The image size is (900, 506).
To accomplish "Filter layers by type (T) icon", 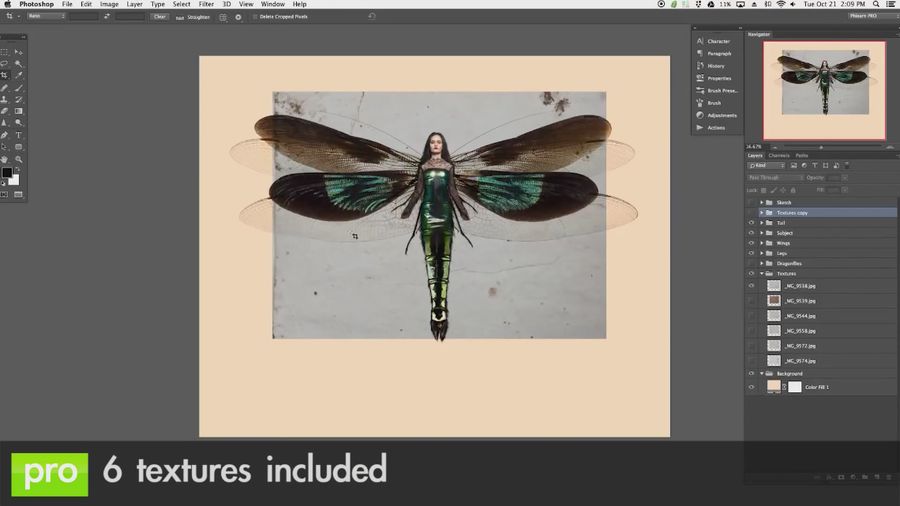I will click(814, 165).
